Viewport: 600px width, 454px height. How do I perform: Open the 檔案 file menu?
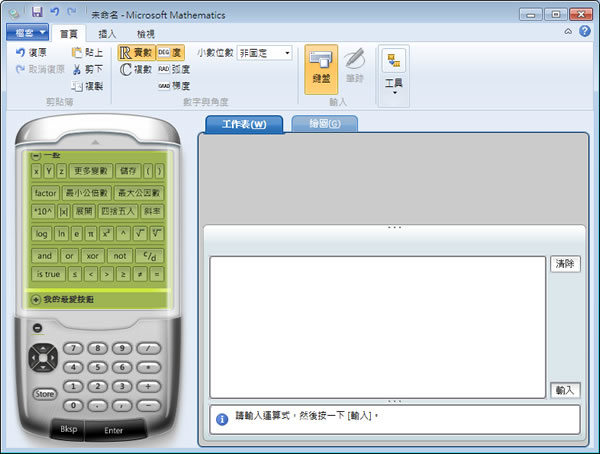[x=28, y=33]
